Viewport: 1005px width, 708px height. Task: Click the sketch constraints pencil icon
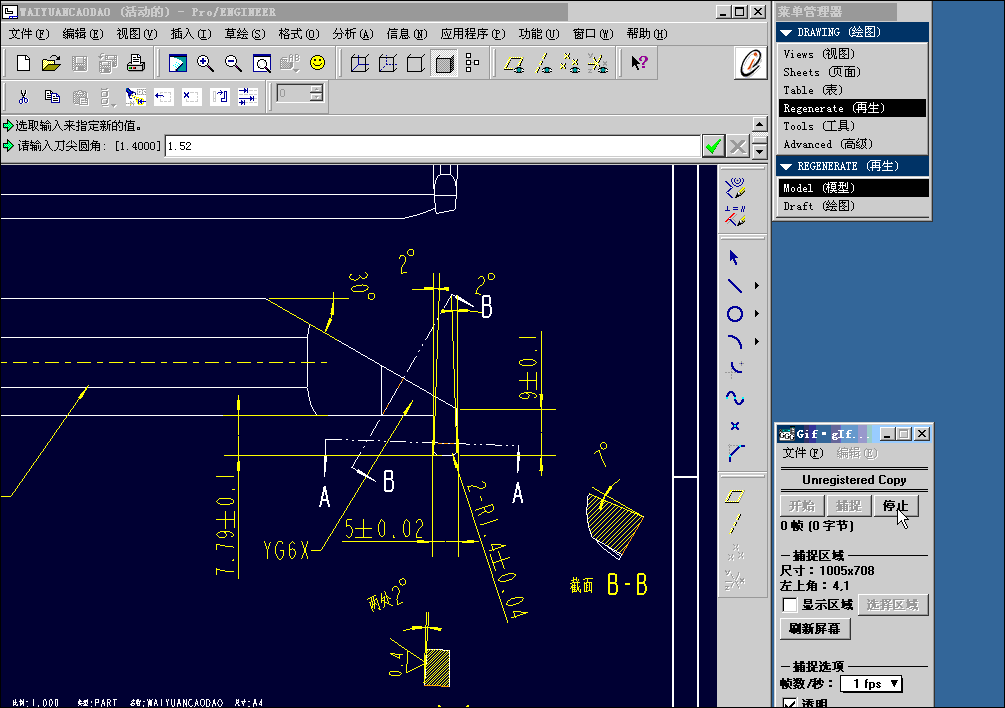pos(735,216)
